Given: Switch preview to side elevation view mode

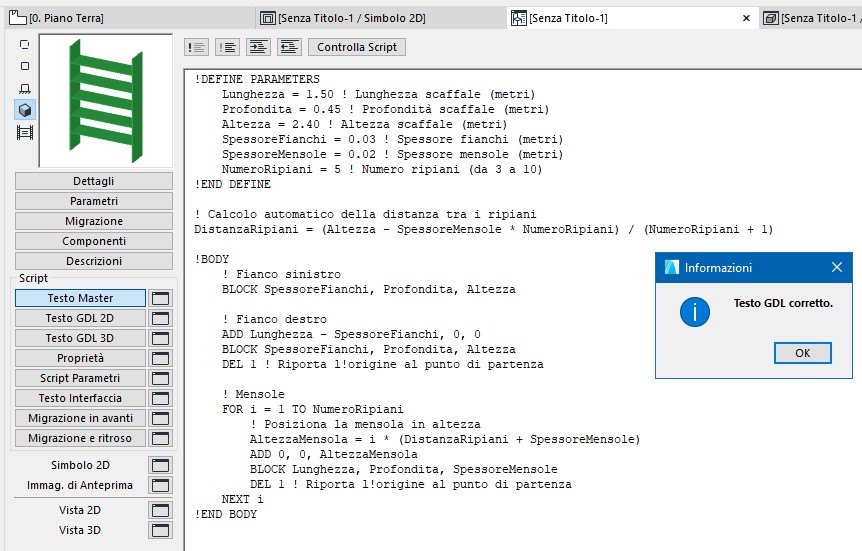Looking at the screenshot, I should coord(25,88).
